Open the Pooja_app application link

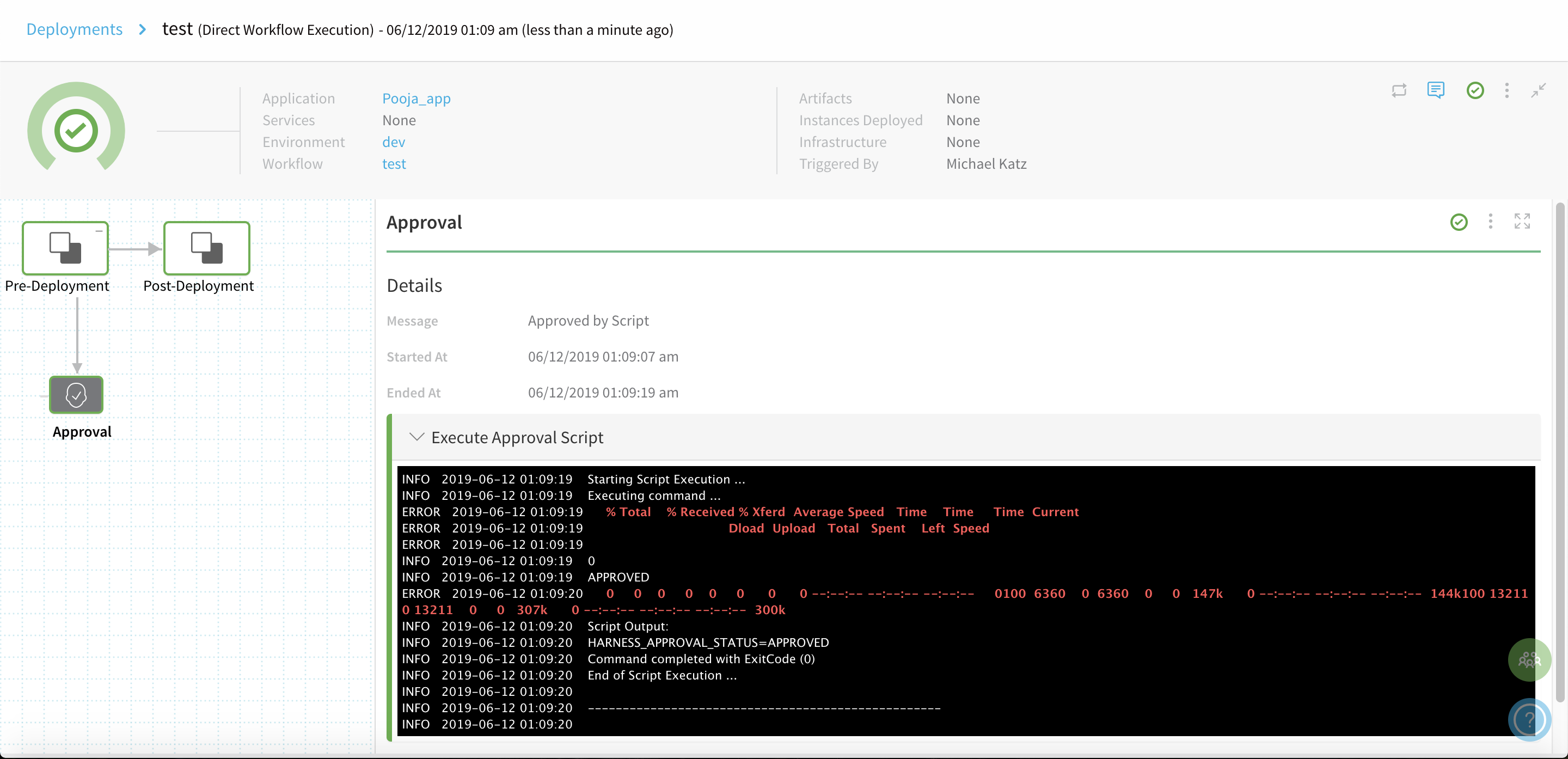point(416,98)
